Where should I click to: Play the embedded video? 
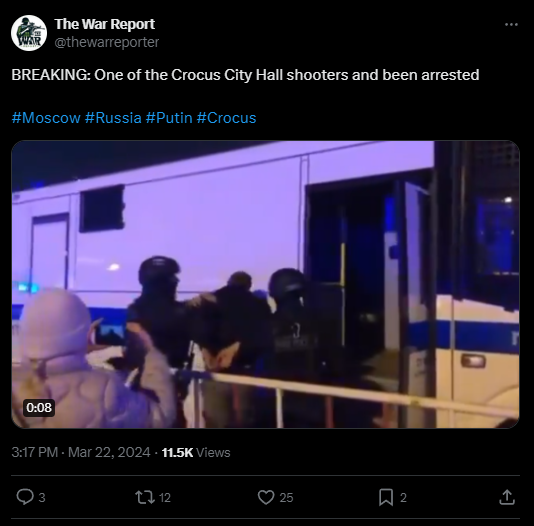pos(266,284)
